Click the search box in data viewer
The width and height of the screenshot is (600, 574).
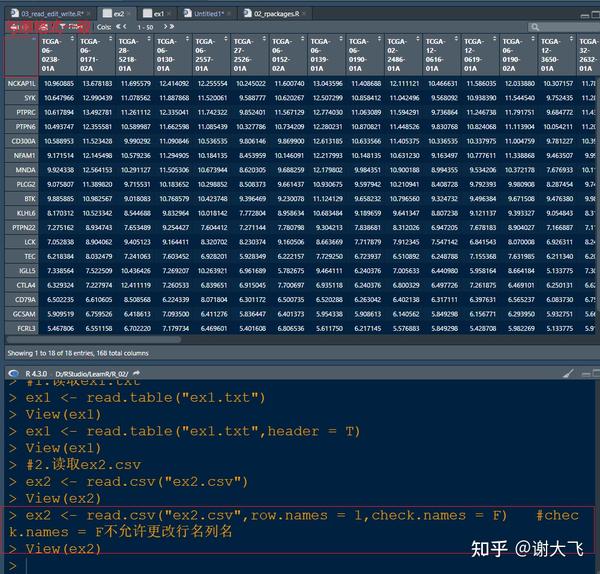tap(563, 27)
